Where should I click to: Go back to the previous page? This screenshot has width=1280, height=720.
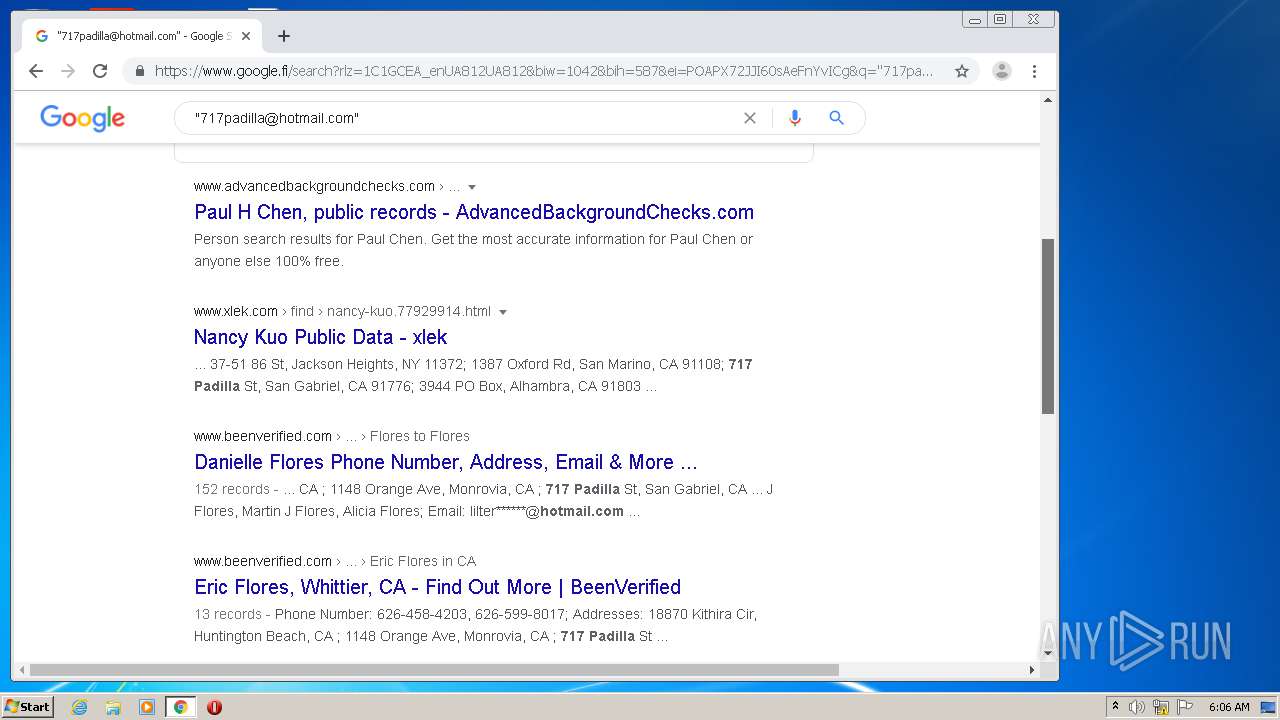tap(36, 71)
